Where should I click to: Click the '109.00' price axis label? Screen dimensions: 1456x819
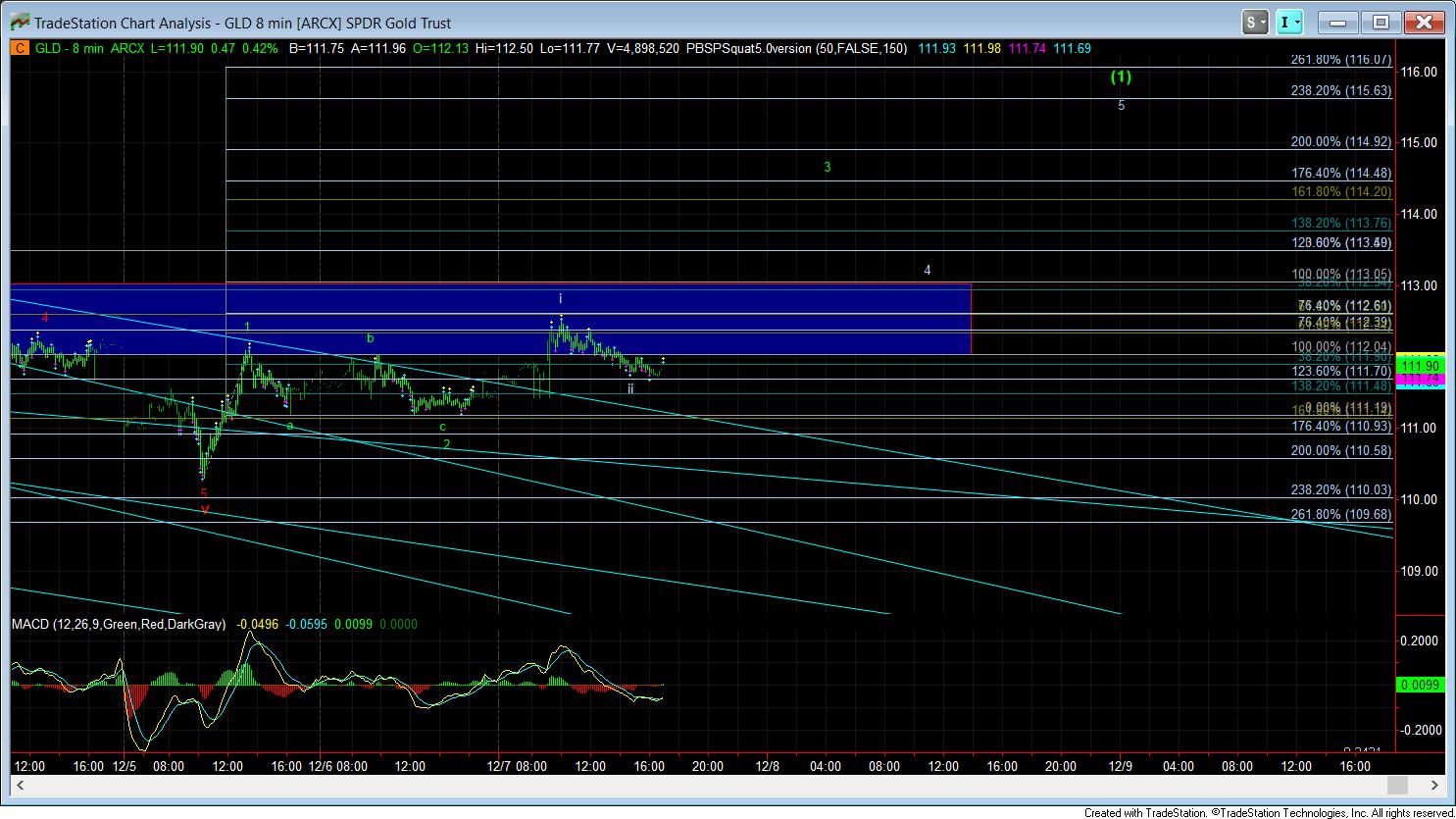pos(1419,571)
